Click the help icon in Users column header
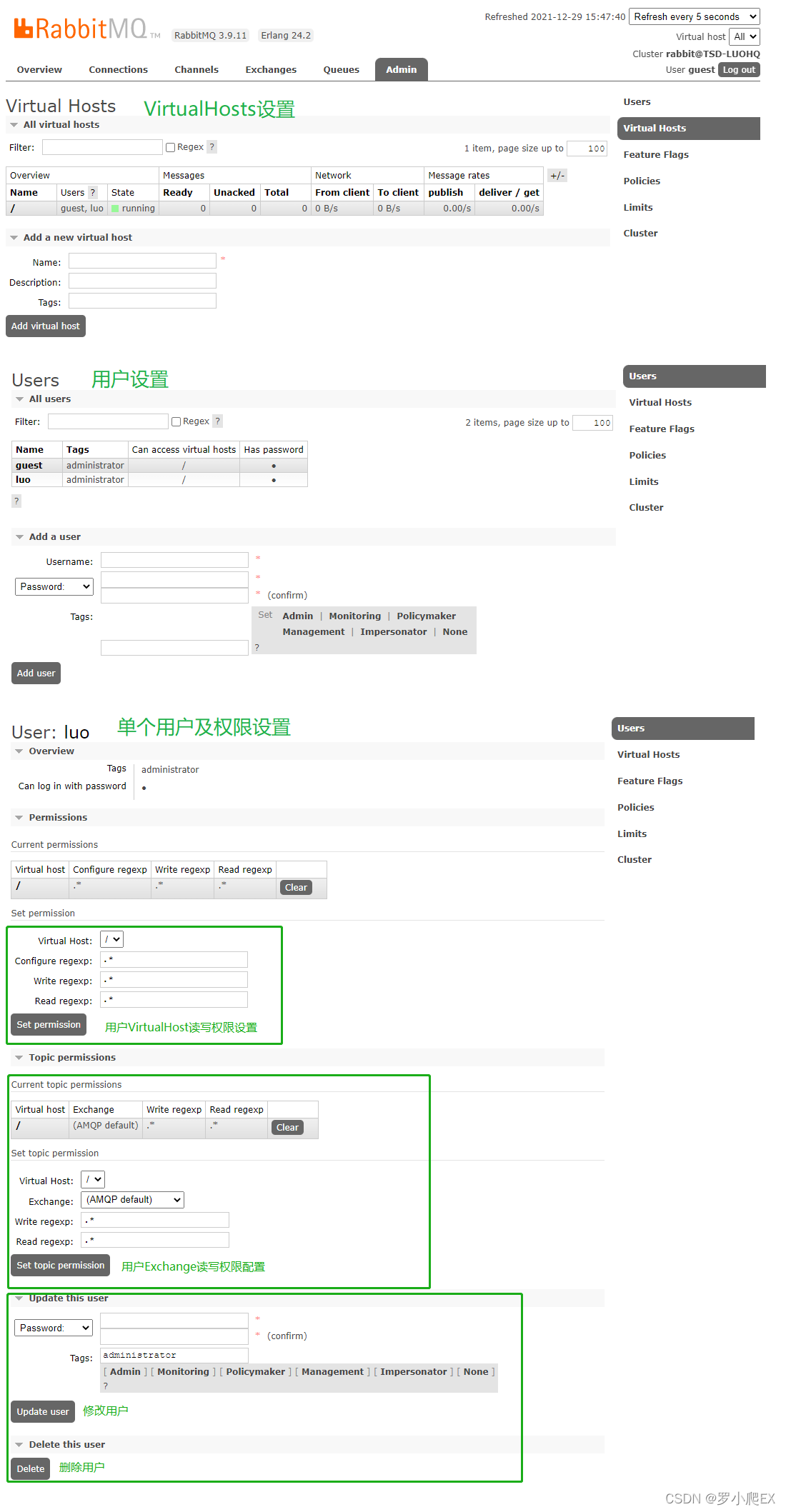This screenshot has width=786, height=1512. click(92, 193)
